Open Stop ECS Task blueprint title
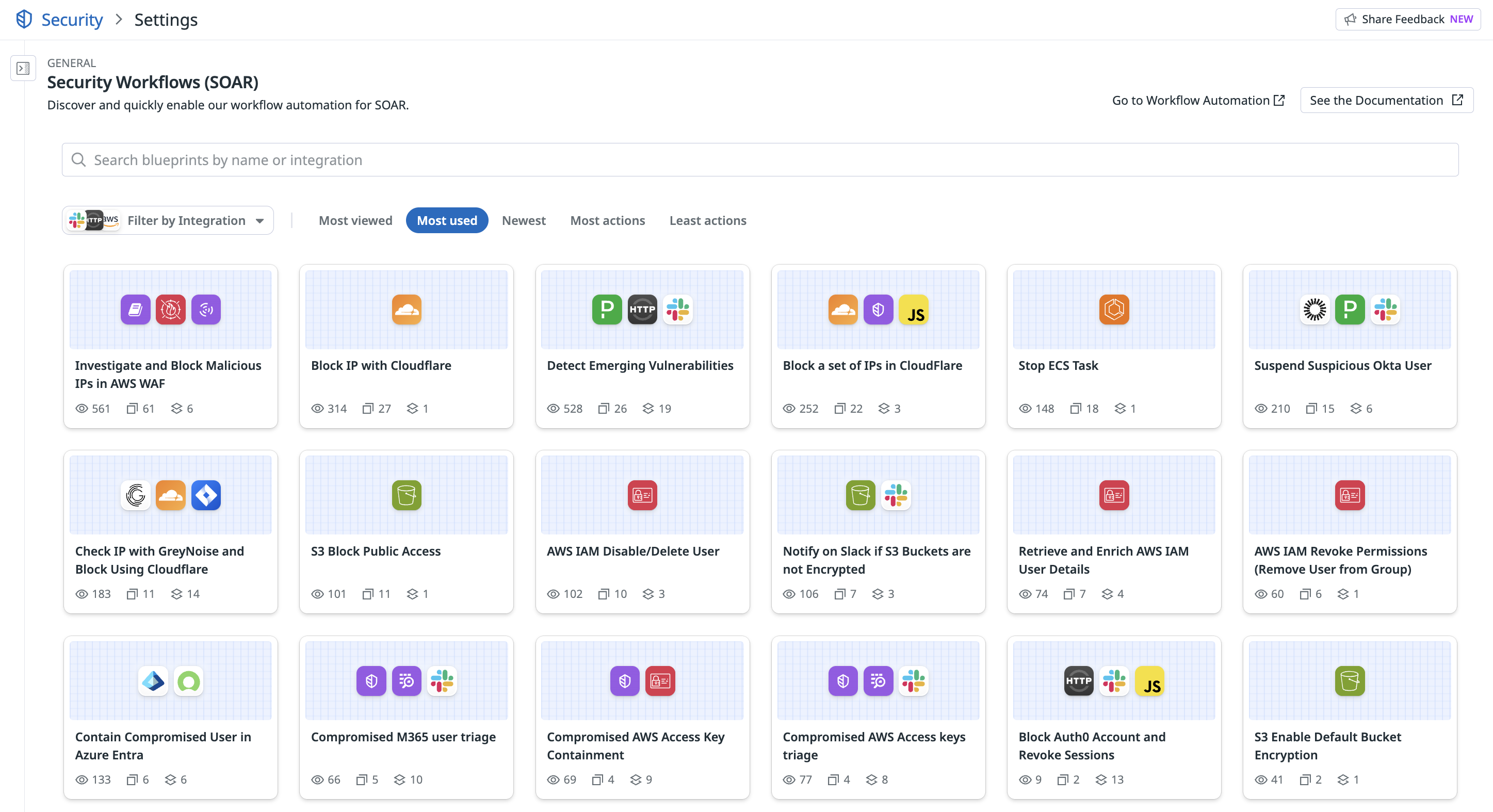 coord(1058,365)
